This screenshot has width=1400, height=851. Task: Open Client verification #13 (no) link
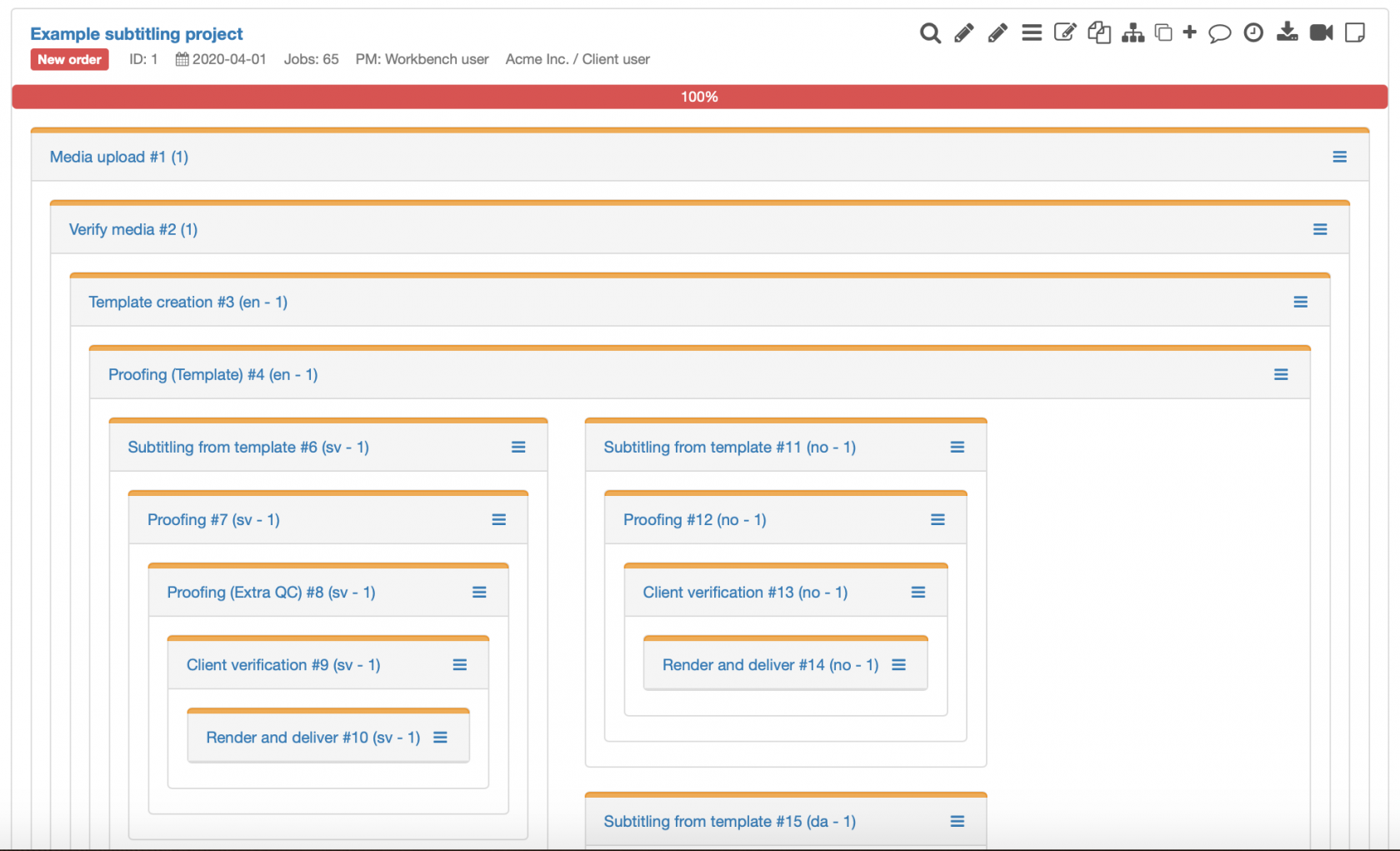click(745, 592)
